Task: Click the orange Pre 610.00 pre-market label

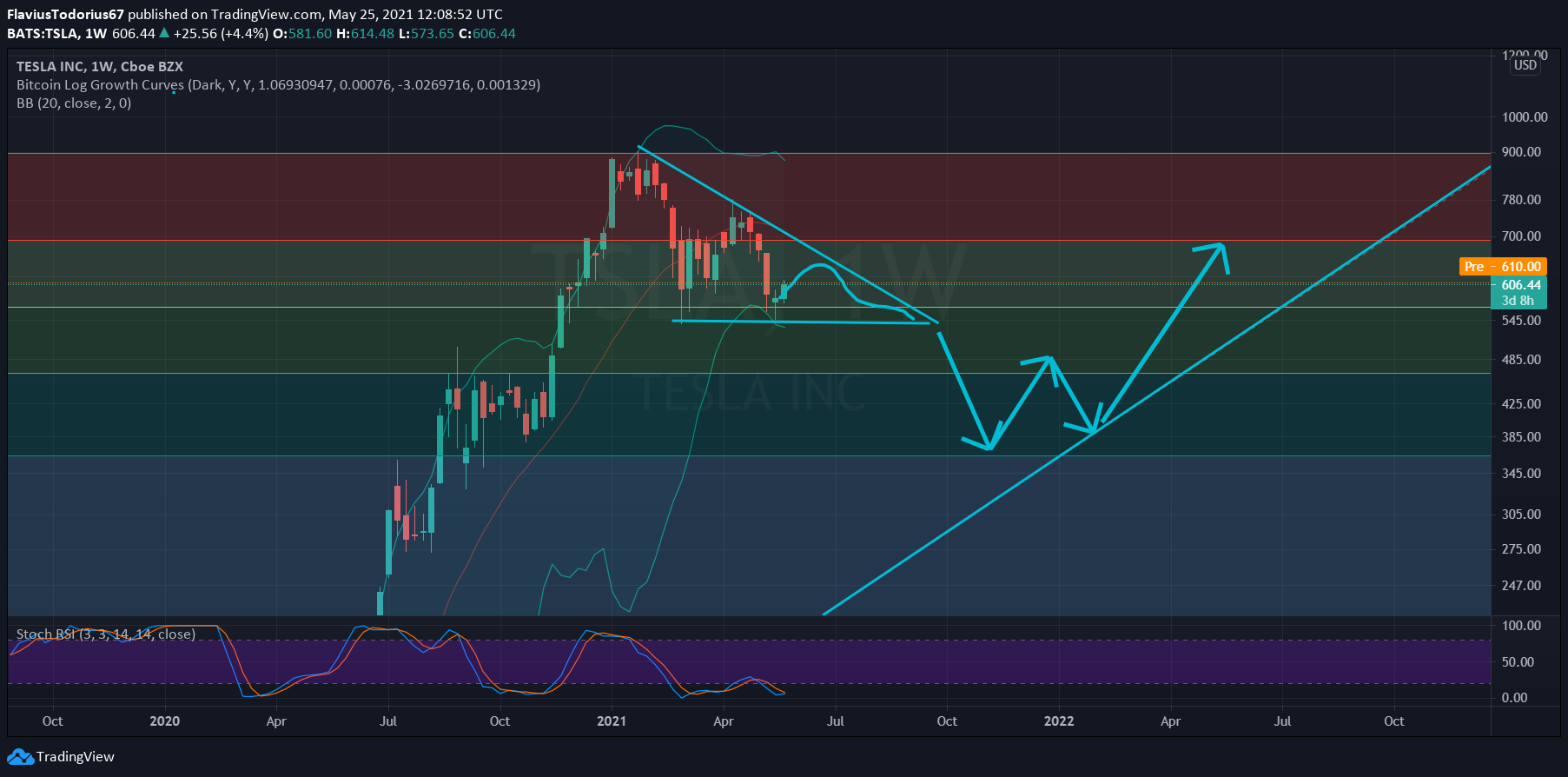Action: pos(1502,267)
